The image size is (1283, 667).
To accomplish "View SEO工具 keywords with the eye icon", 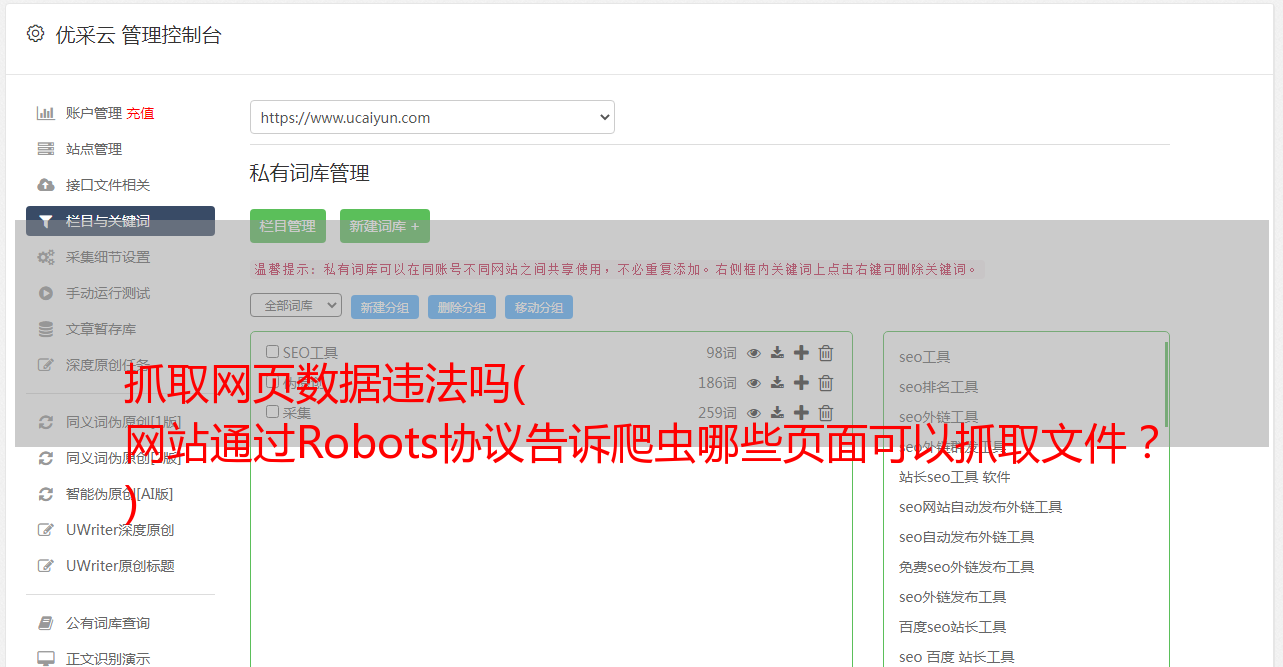I will tap(754, 353).
